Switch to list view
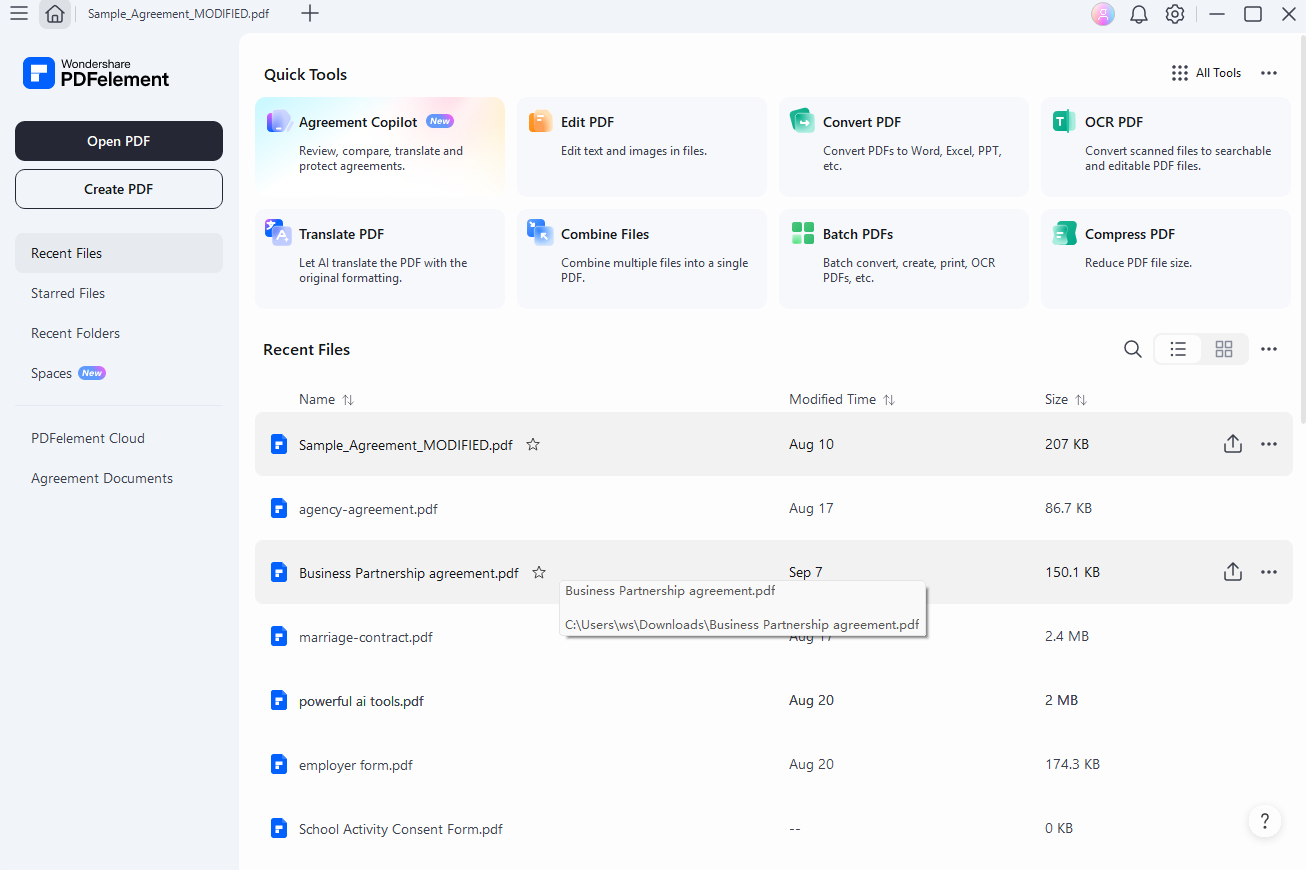Viewport: 1306px width, 870px height. point(1178,349)
